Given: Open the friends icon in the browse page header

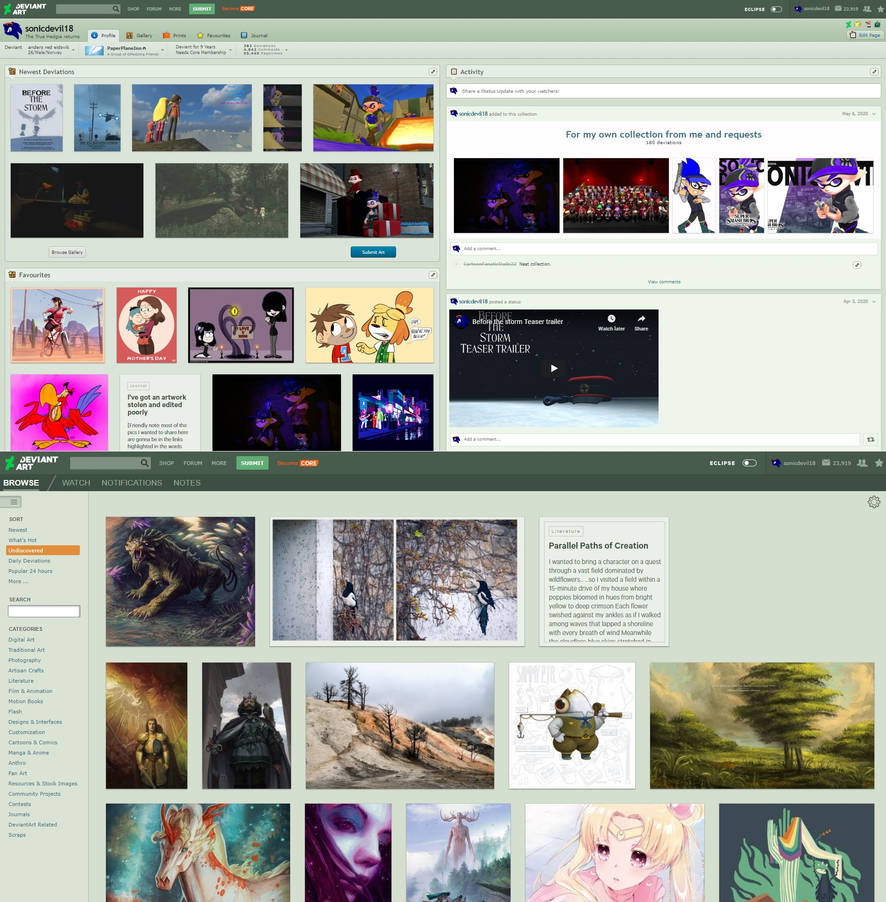Looking at the screenshot, I should click(x=862, y=463).
